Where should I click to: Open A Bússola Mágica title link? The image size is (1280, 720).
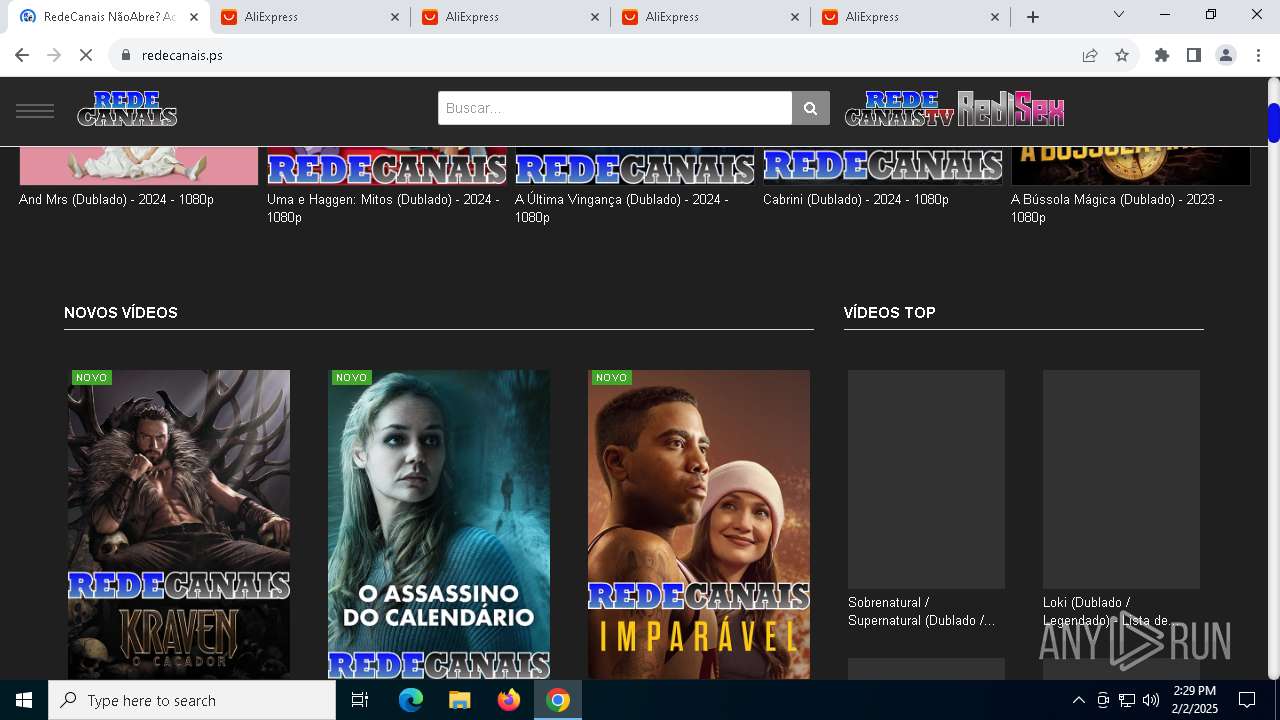click(1116, 208)
